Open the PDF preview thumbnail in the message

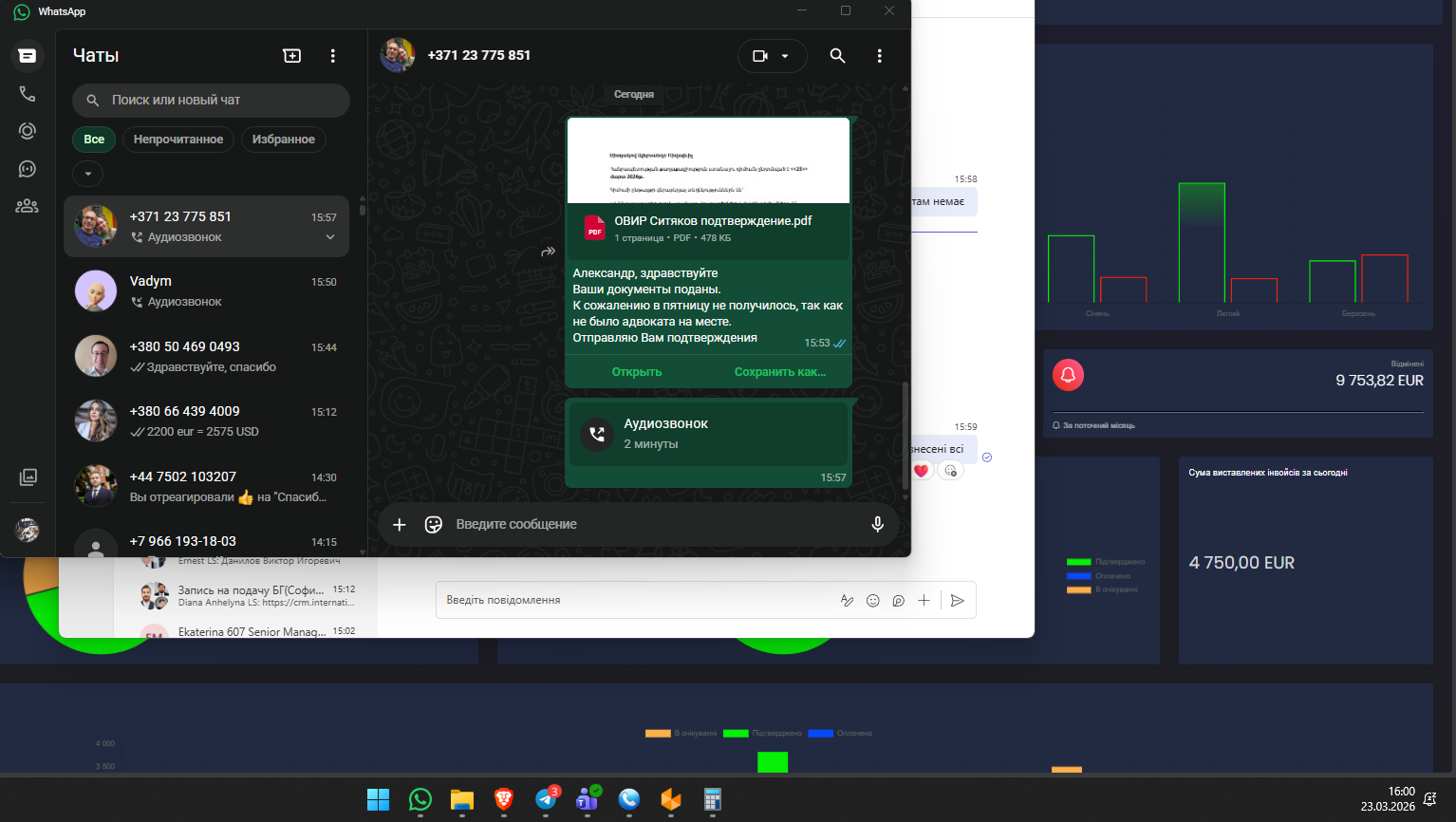click(708, 160)
